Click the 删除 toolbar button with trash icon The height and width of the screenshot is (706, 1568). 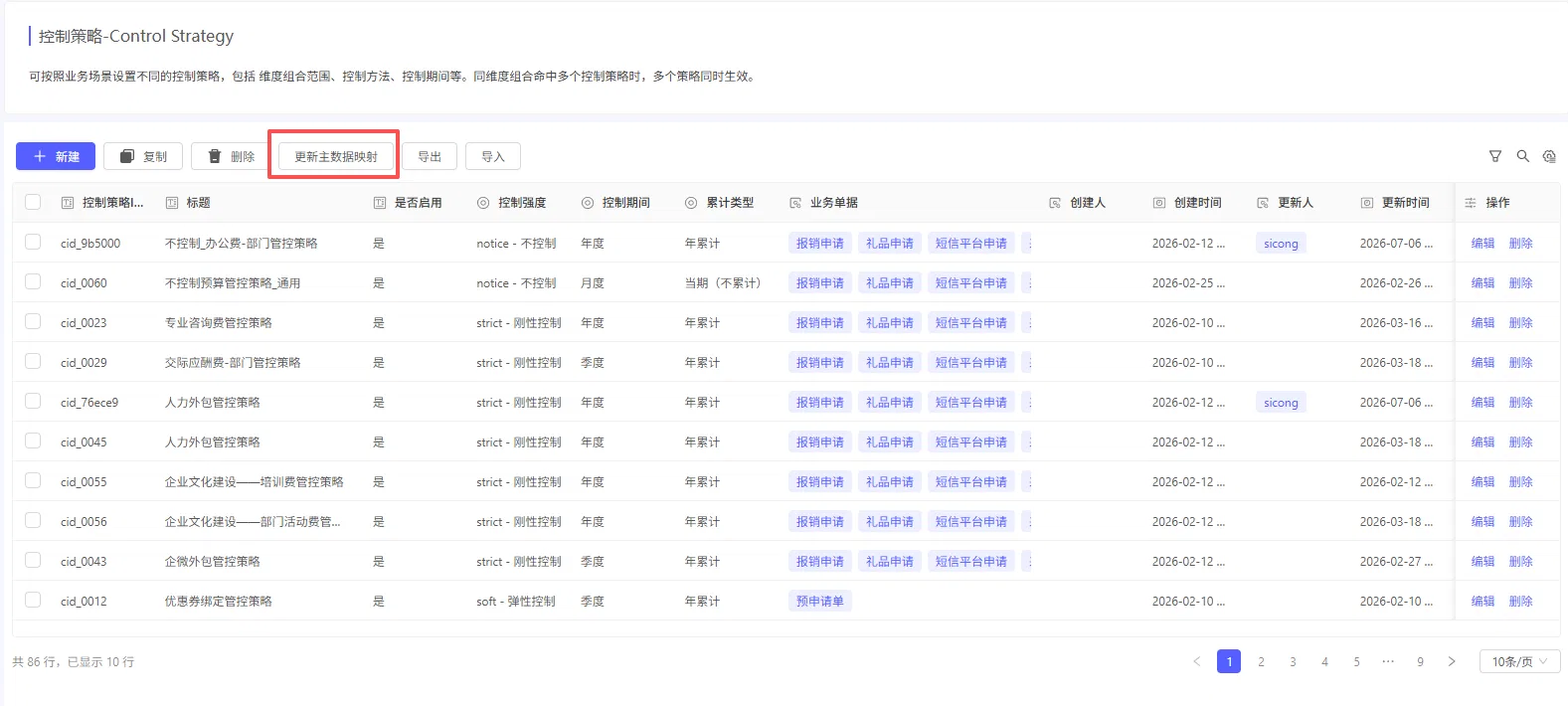tap(231, 156)
